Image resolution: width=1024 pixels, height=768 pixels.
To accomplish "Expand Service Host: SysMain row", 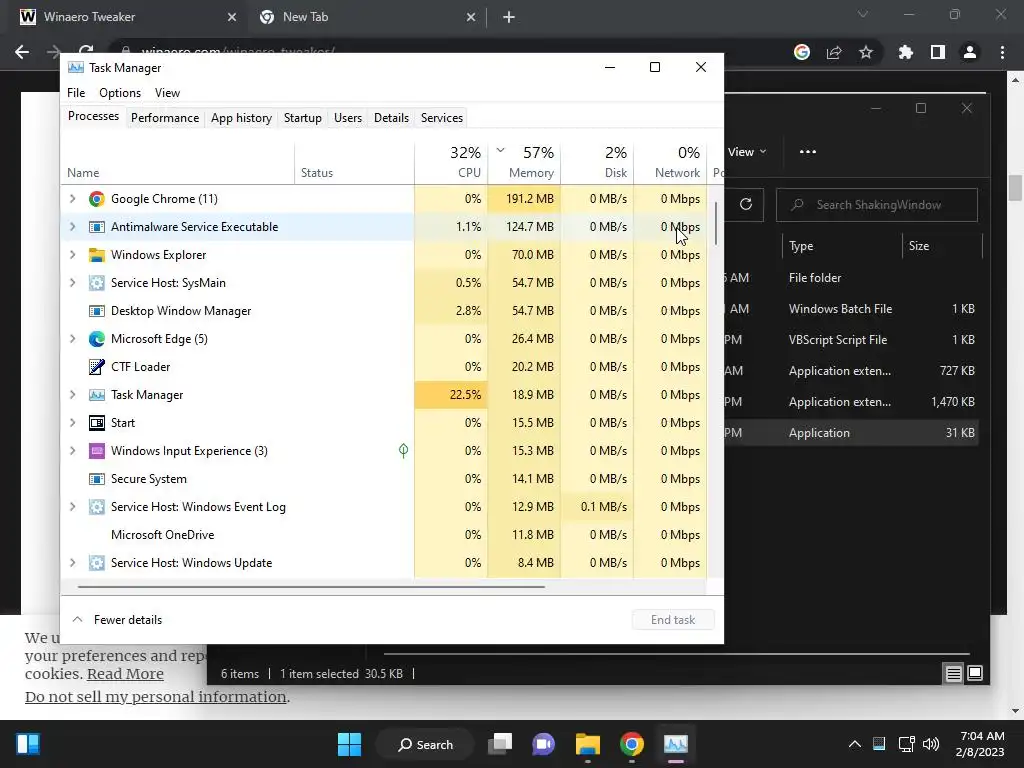I will pos(72,283).
